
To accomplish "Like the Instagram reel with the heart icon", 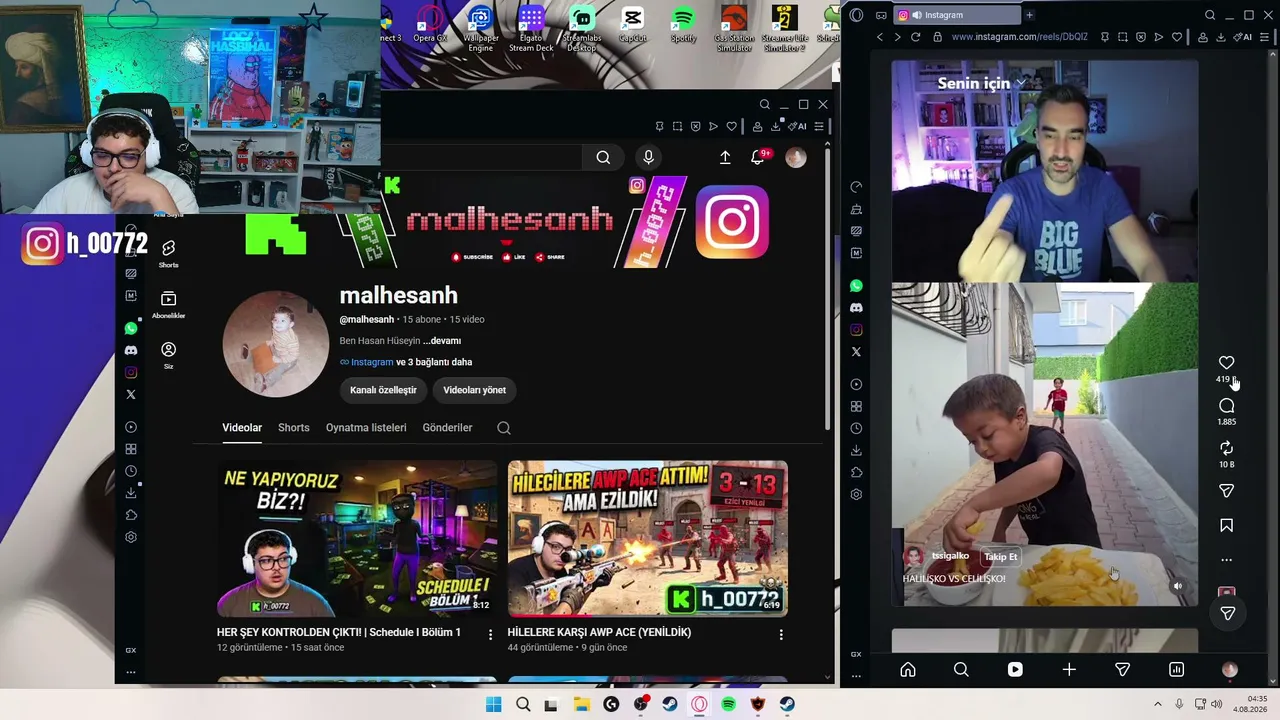I will [1226, 363].
